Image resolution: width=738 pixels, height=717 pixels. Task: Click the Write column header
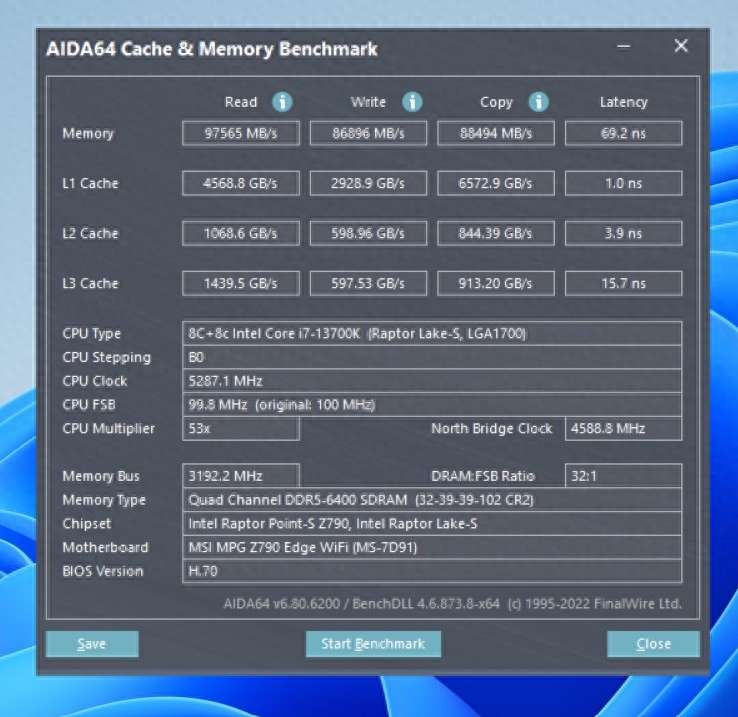368,102
